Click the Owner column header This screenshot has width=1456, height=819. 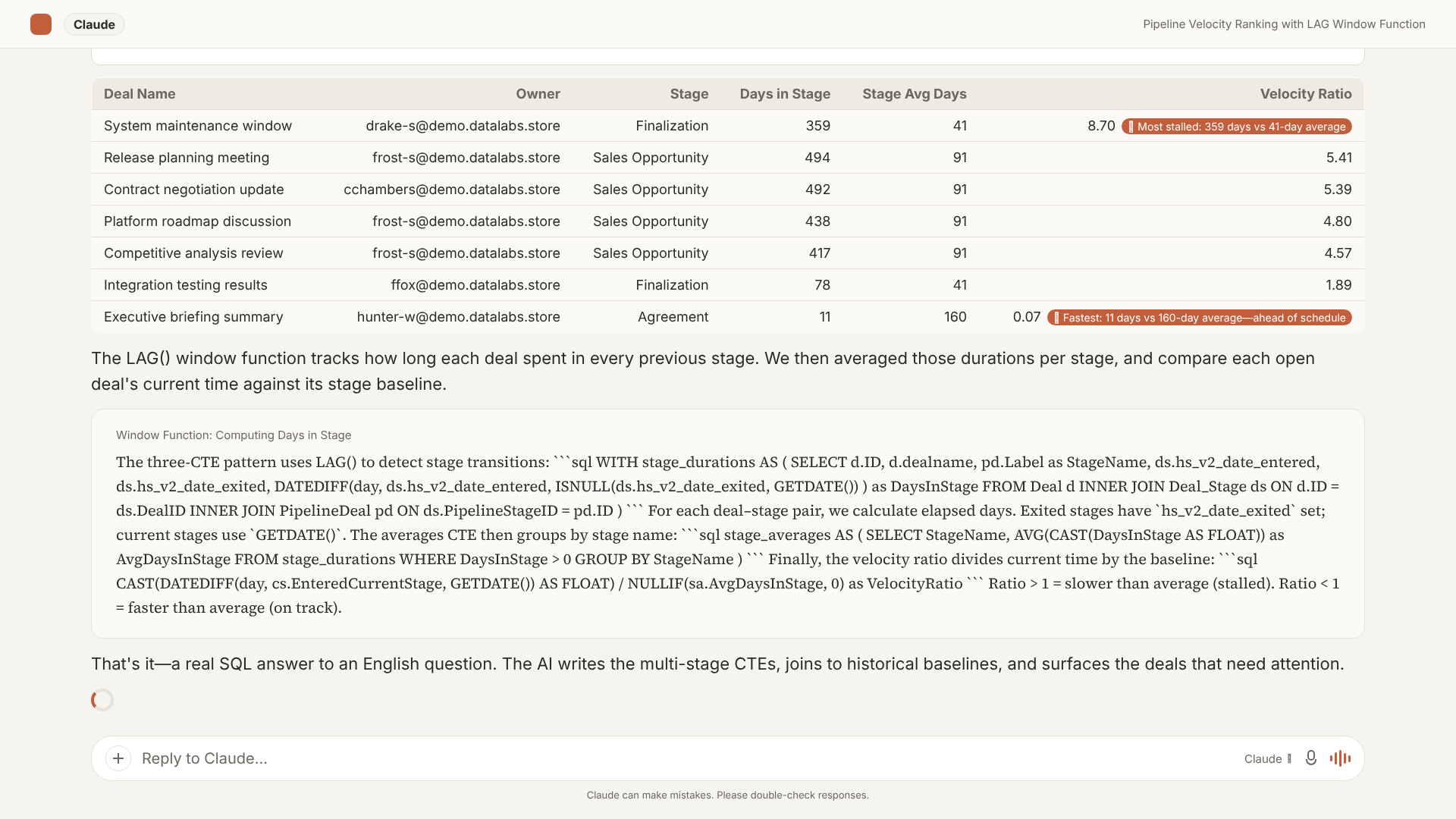pyautogui.click(x=538, y=94)
